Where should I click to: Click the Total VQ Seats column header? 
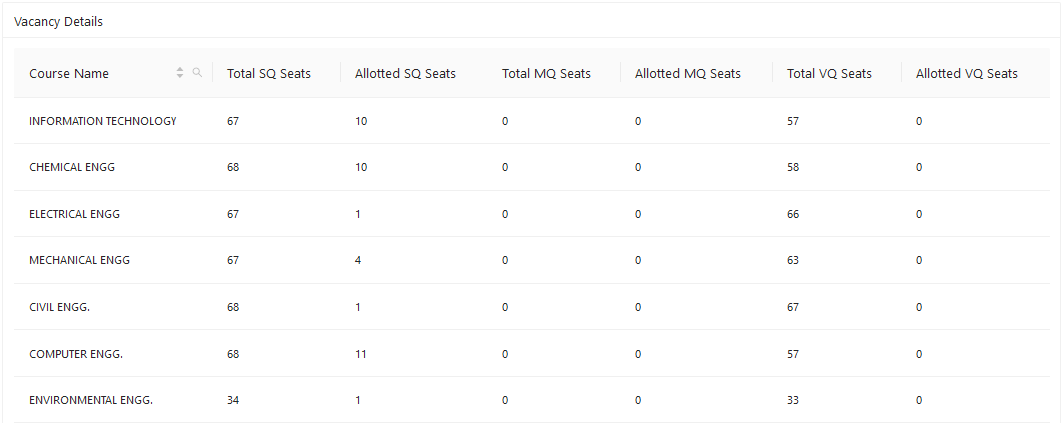click(x=829, y=73)
